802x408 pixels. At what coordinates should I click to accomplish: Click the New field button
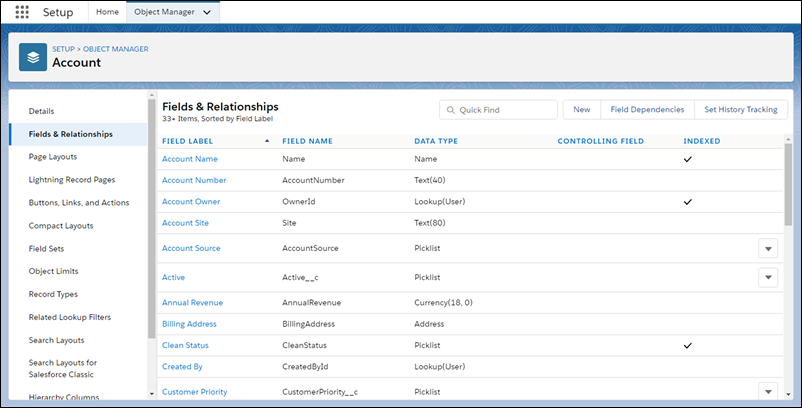click(581, 110)
